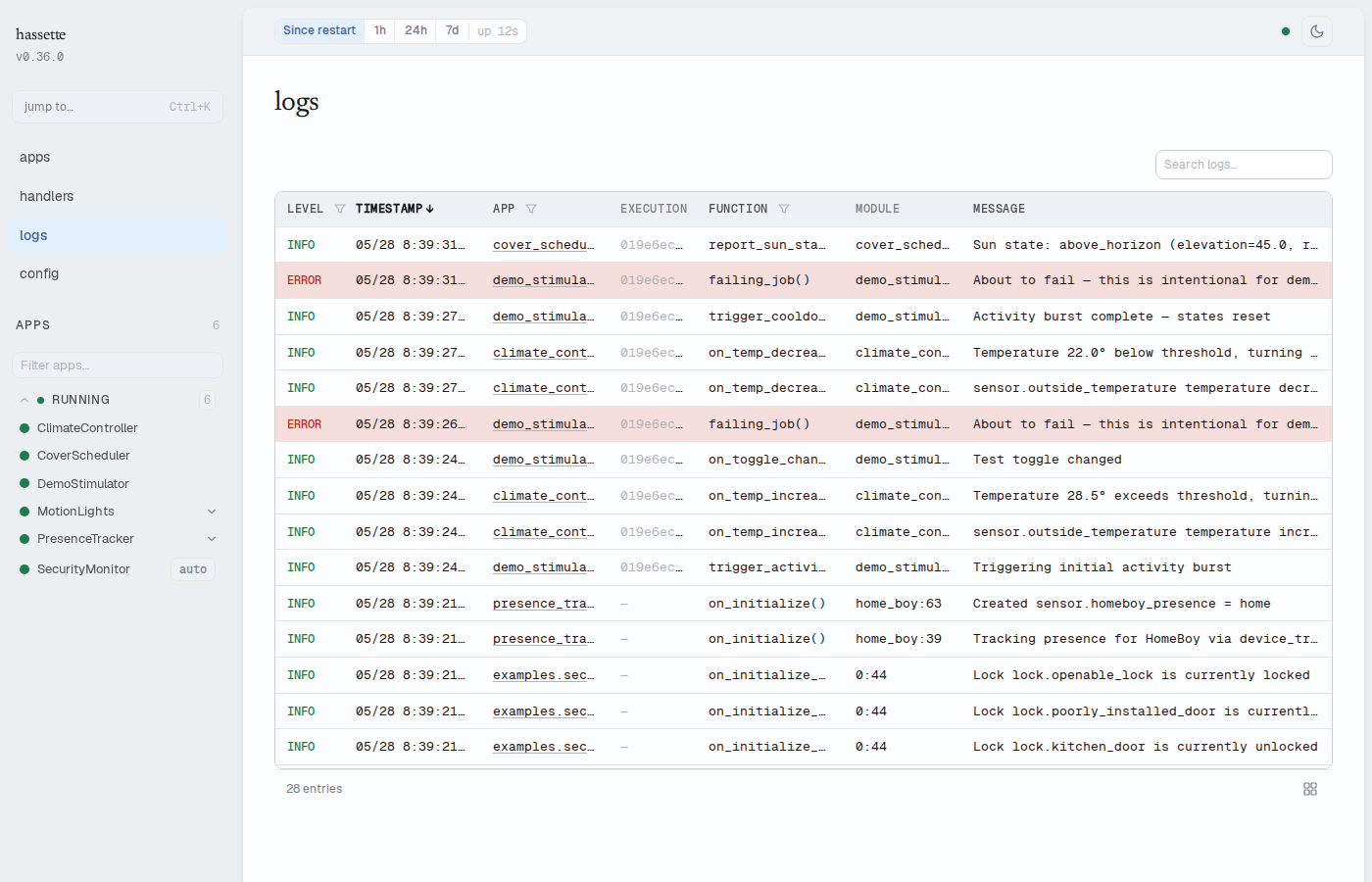
Task: Click the 28 entries count
Action: 314,789
